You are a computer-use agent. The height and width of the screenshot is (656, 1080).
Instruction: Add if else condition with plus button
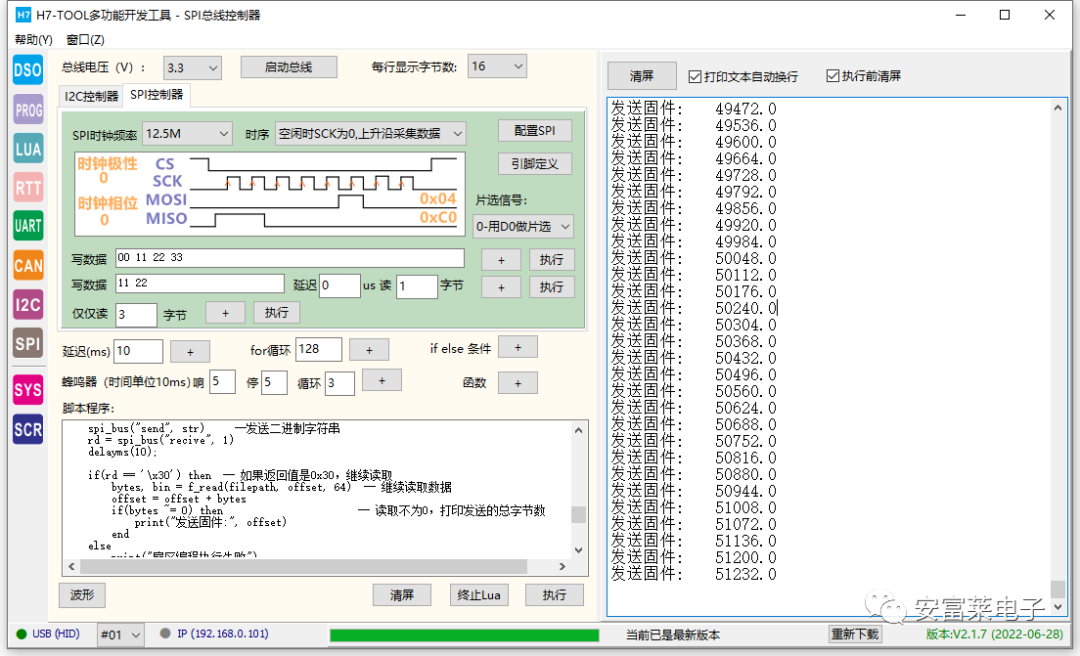click(518, 347)
